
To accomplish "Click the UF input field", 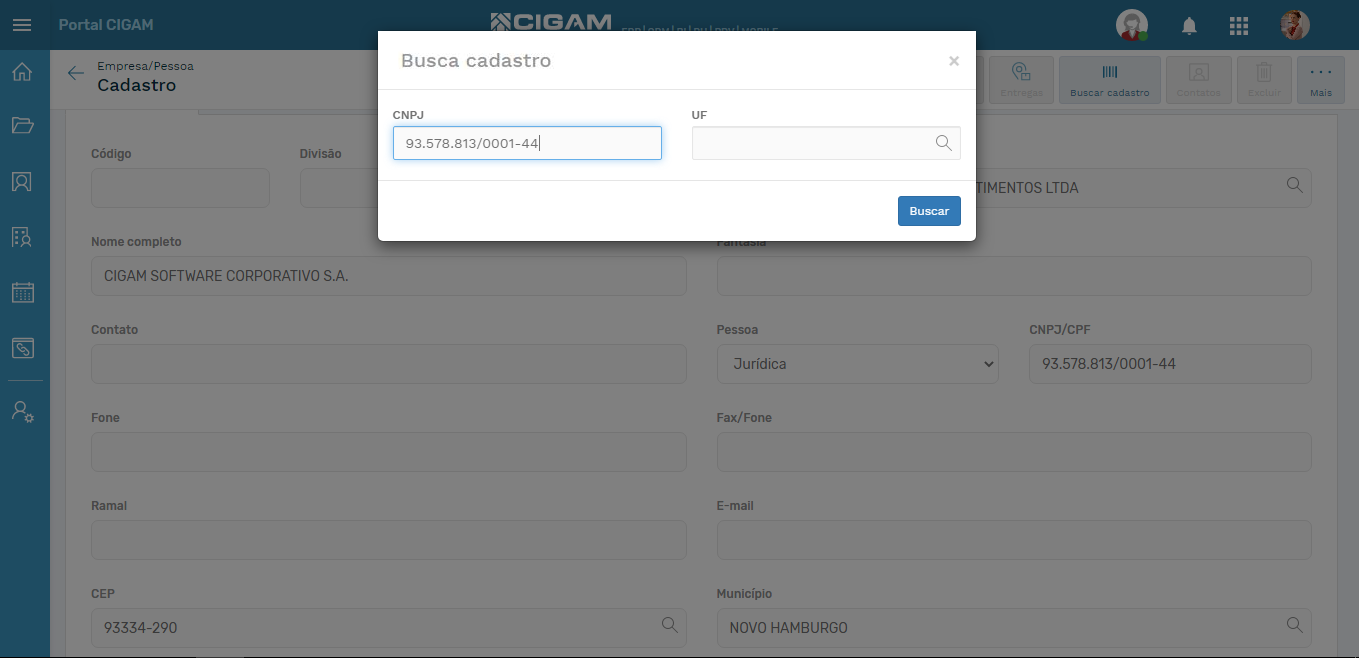I will 812,143.
